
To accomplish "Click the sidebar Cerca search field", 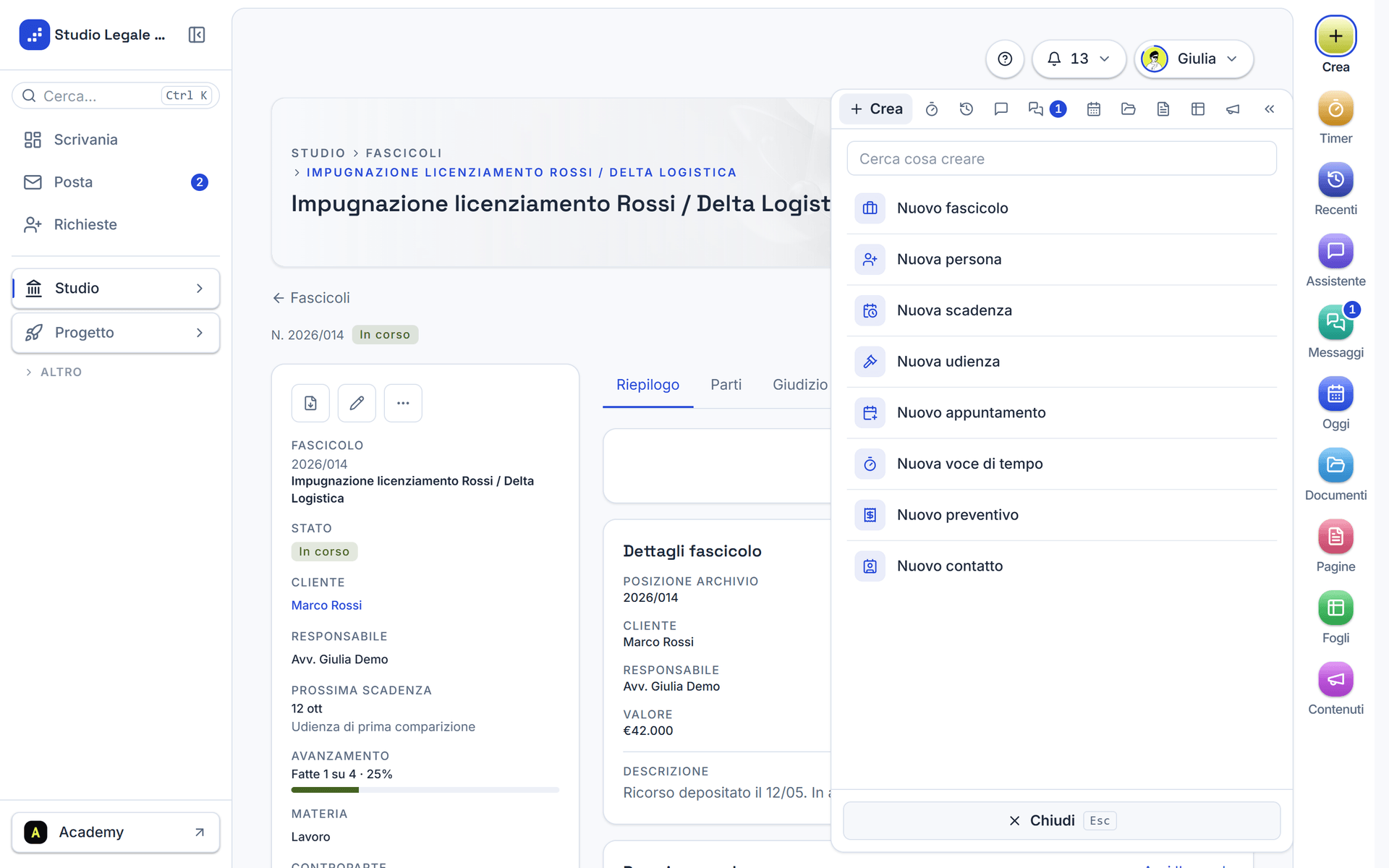I will (116, 95).
